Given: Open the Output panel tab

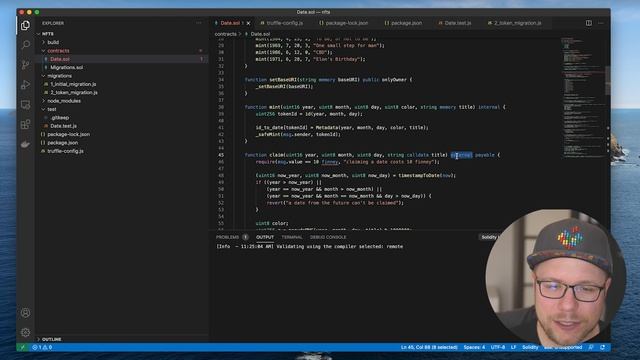Looking at the screenshot, I should (265, 237).
